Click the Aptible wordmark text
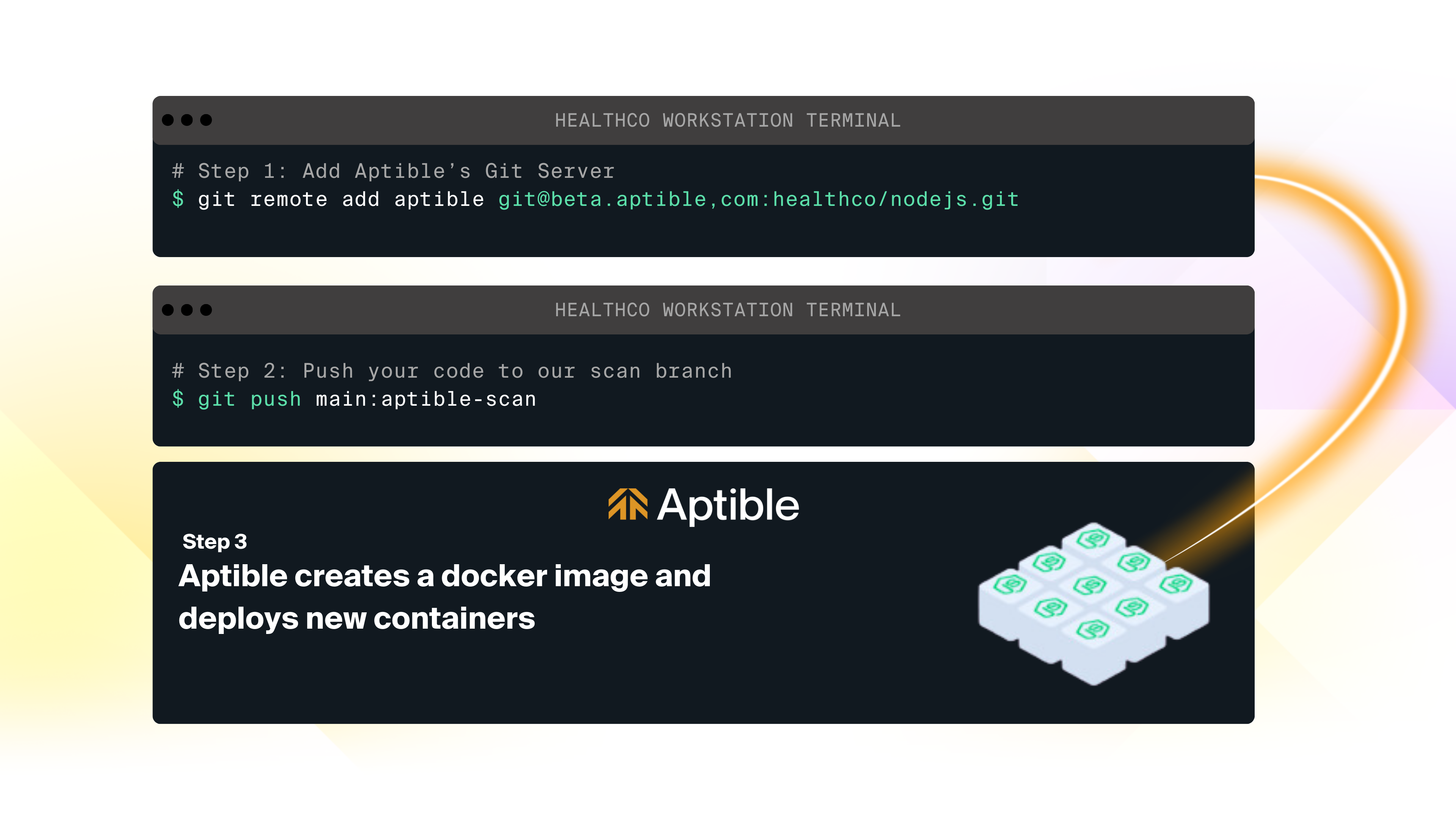The width and height of the screenshot is (1456, 819). (x=728, y=505)
